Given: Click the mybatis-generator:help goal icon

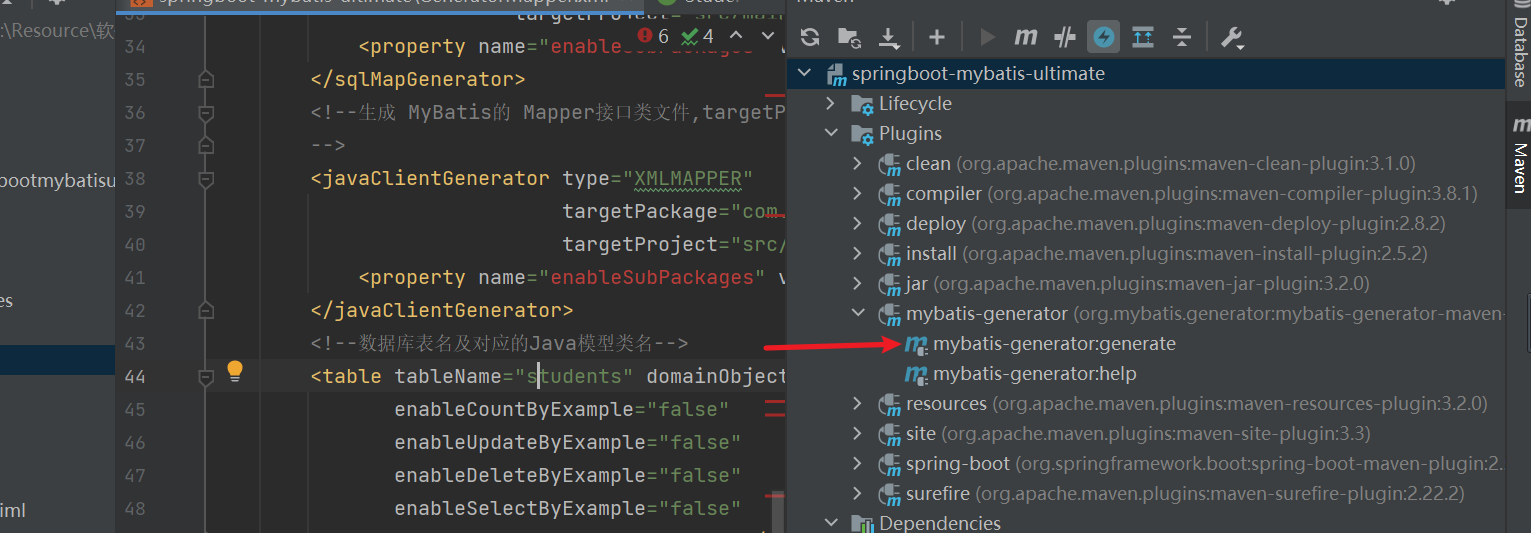Looking at the screenshot, I should coord(915,374).
